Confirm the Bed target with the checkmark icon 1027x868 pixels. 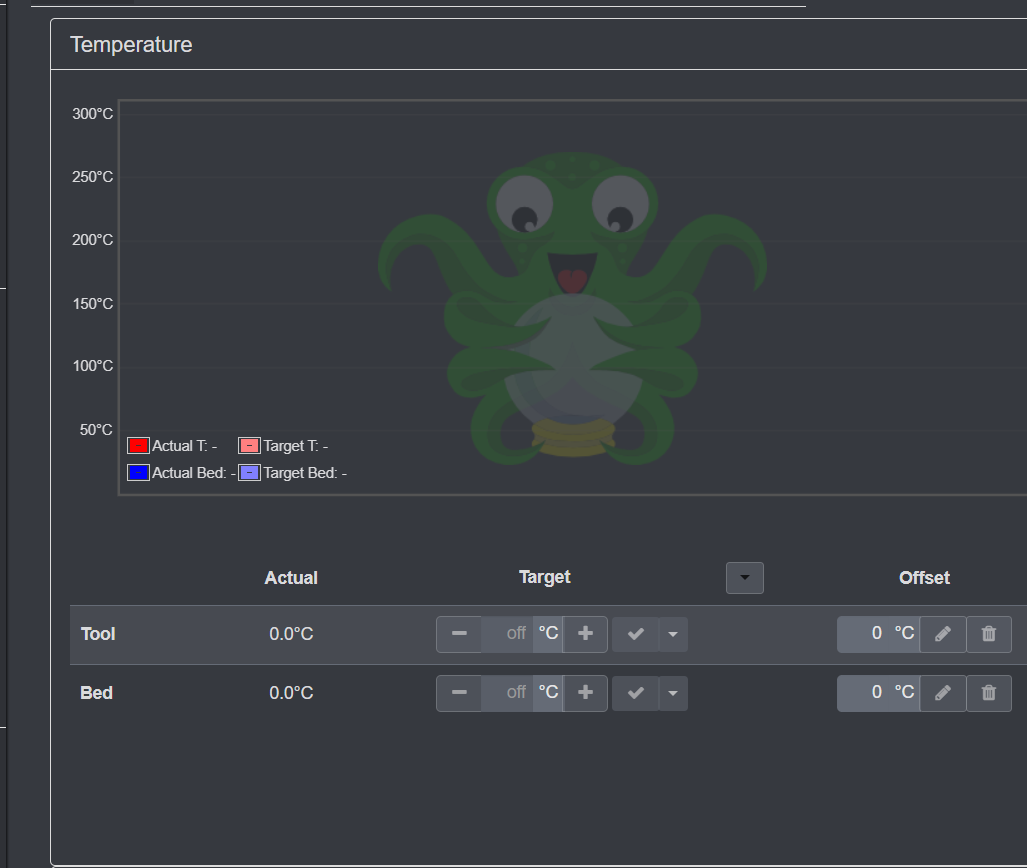click(635, 692)
